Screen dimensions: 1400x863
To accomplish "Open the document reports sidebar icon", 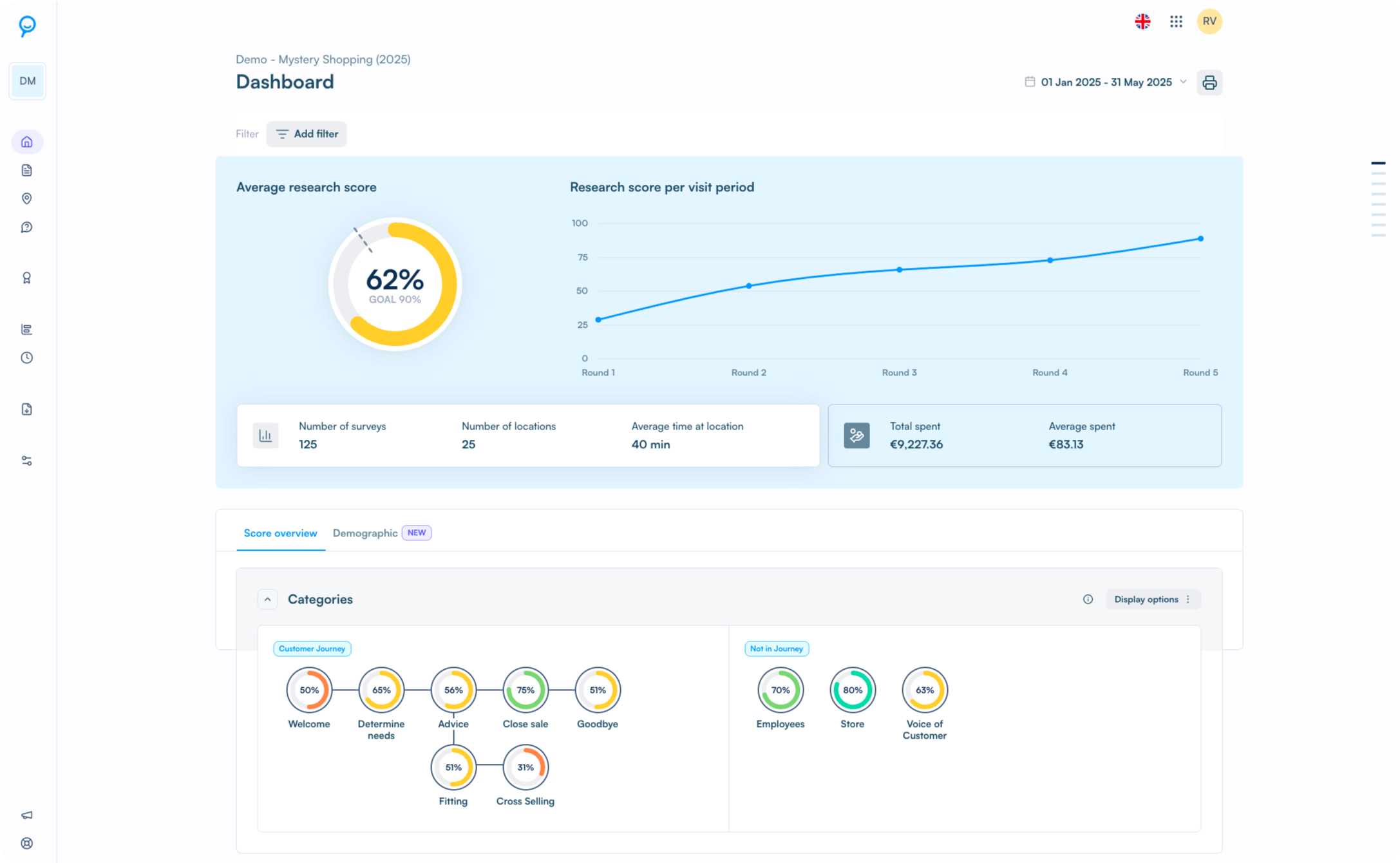I will click(27, 170).
